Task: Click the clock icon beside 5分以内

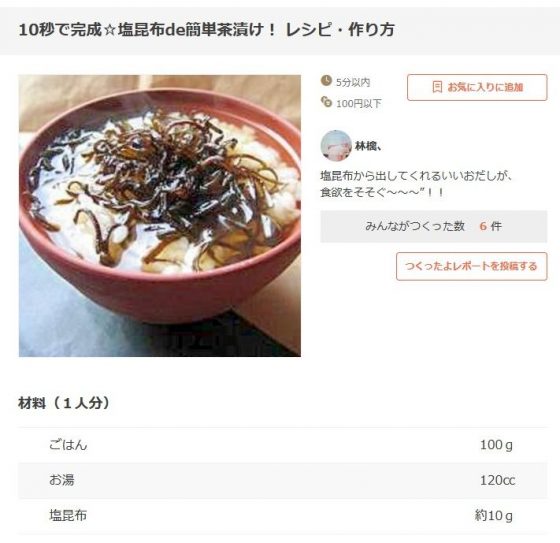Action: pyautogui.click(x=326, y=81)
